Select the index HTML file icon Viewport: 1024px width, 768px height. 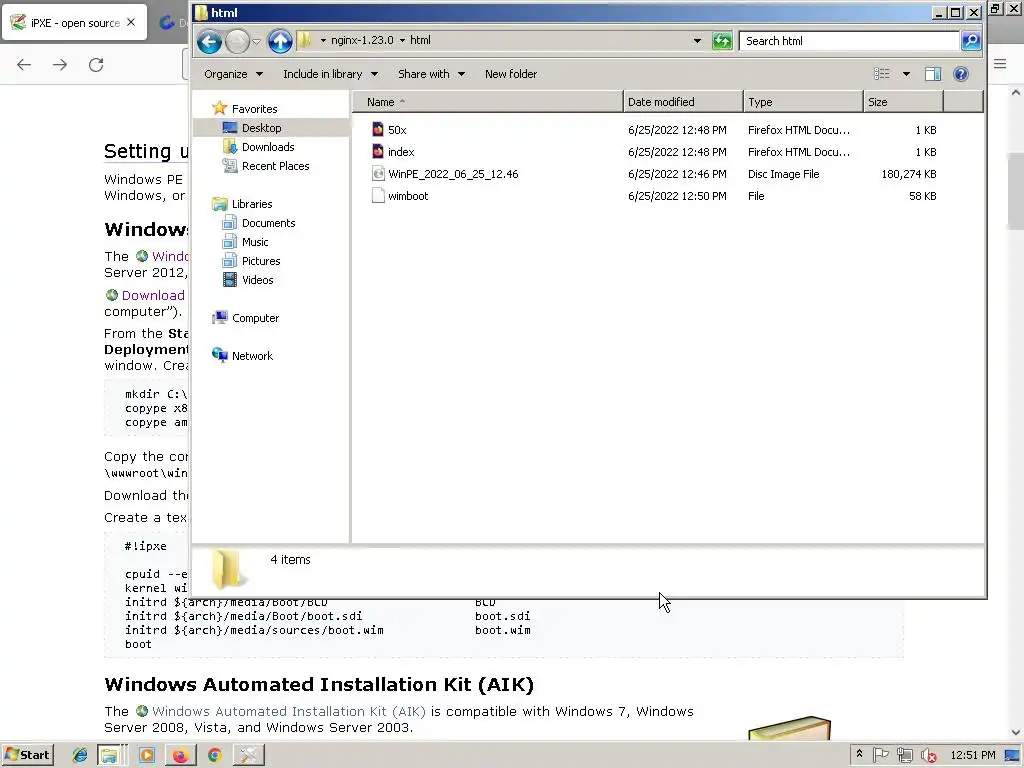pyautogui.click(x=378, y=152)
